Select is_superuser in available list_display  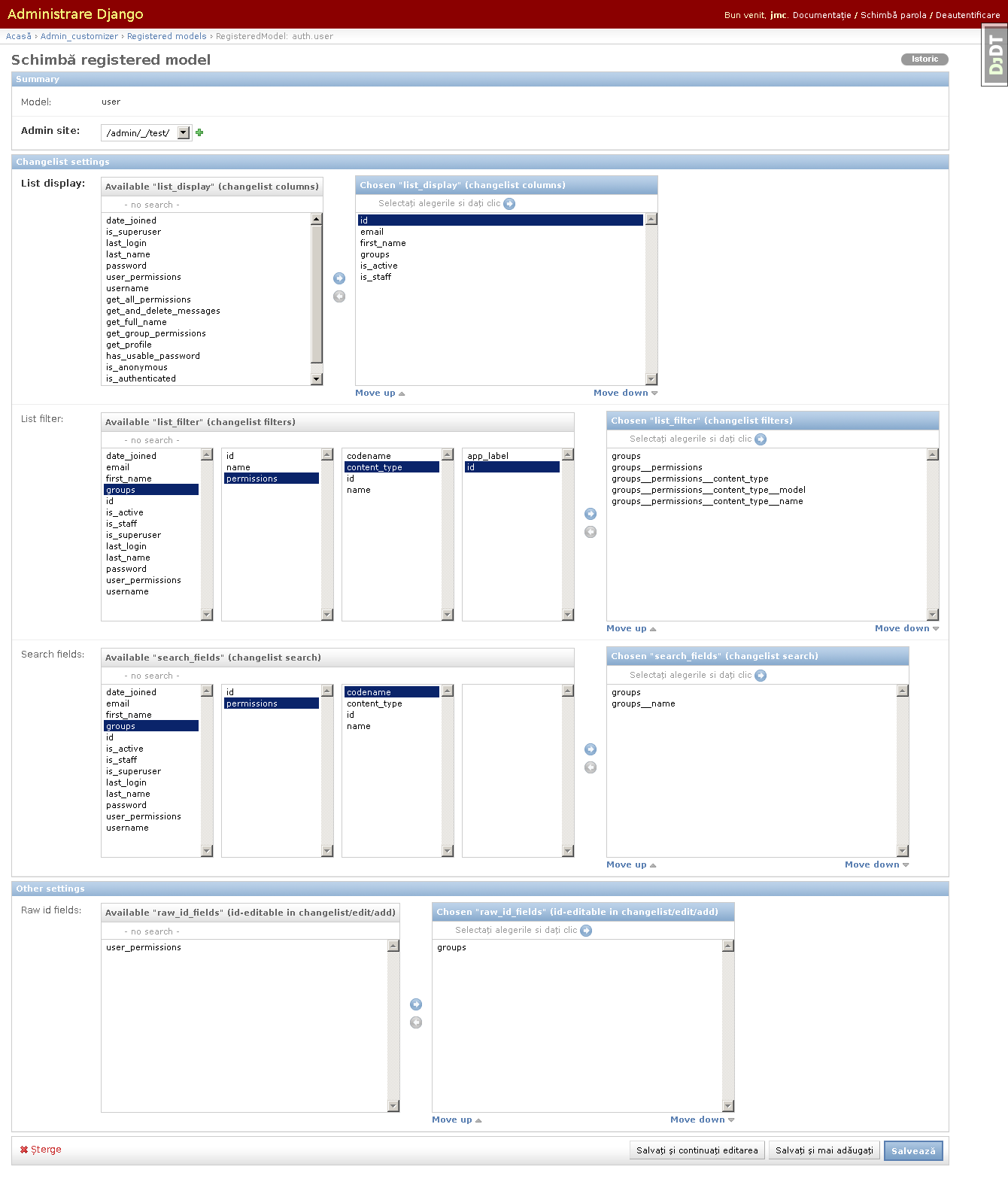point(207,232)
